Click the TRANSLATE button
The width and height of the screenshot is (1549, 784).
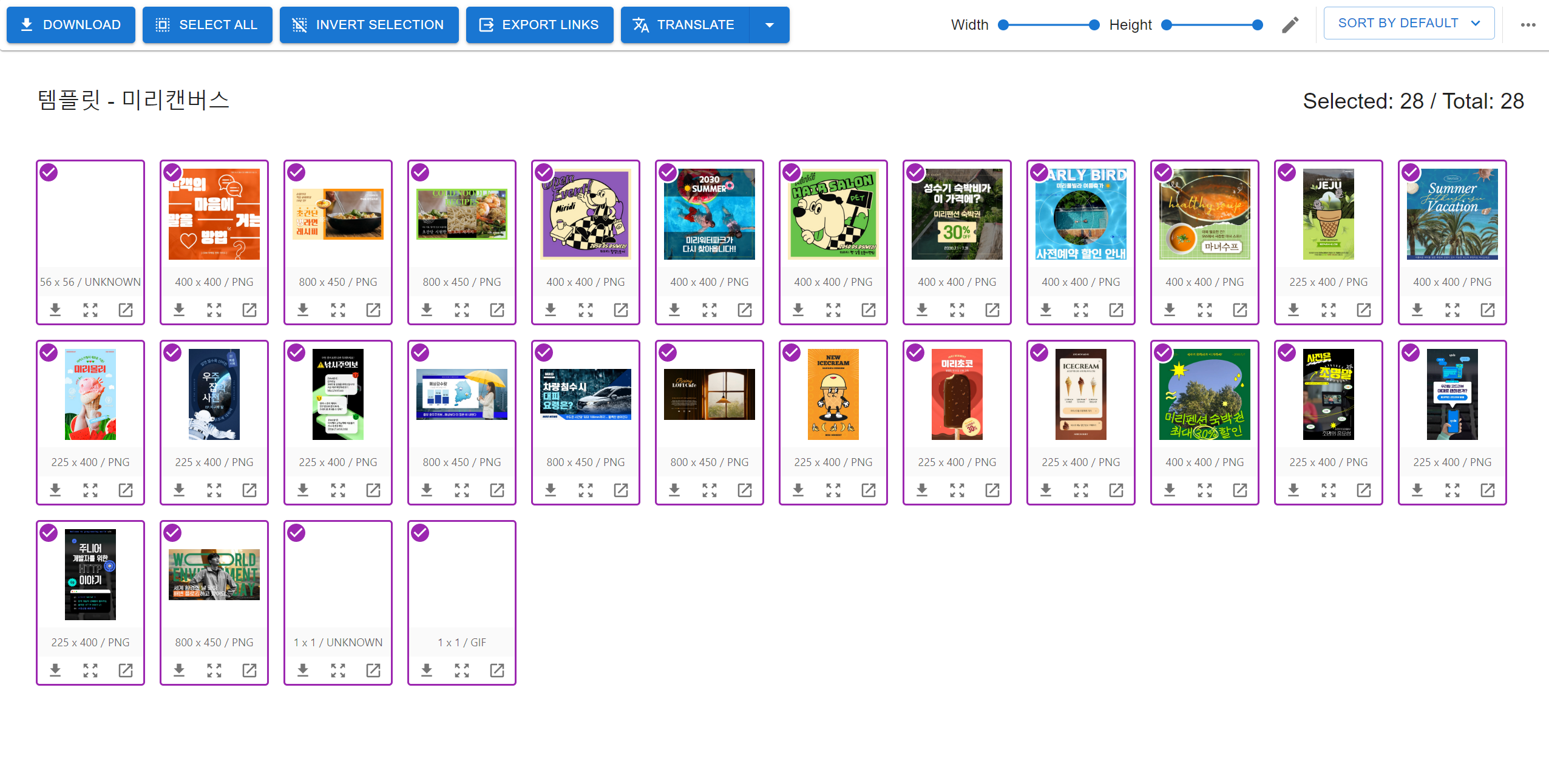pos(685,25)
